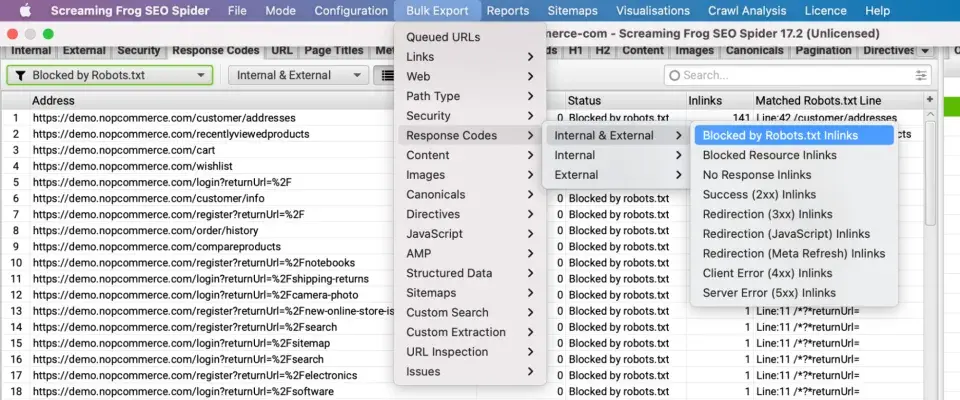Select Blocked by Robots.txt Inlinks export
The width and height of the screenshot is (960, 400).
point(794,135)
